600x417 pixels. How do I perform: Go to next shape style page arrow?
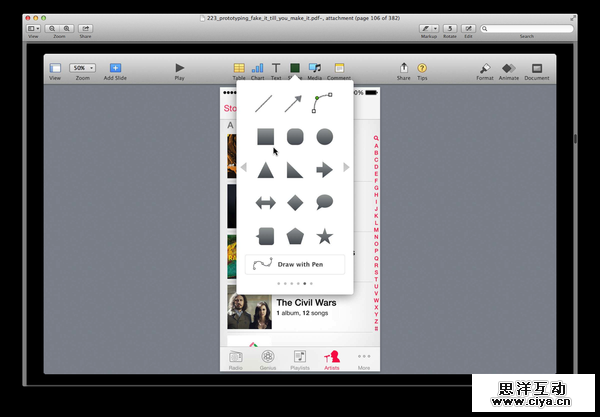346,167
